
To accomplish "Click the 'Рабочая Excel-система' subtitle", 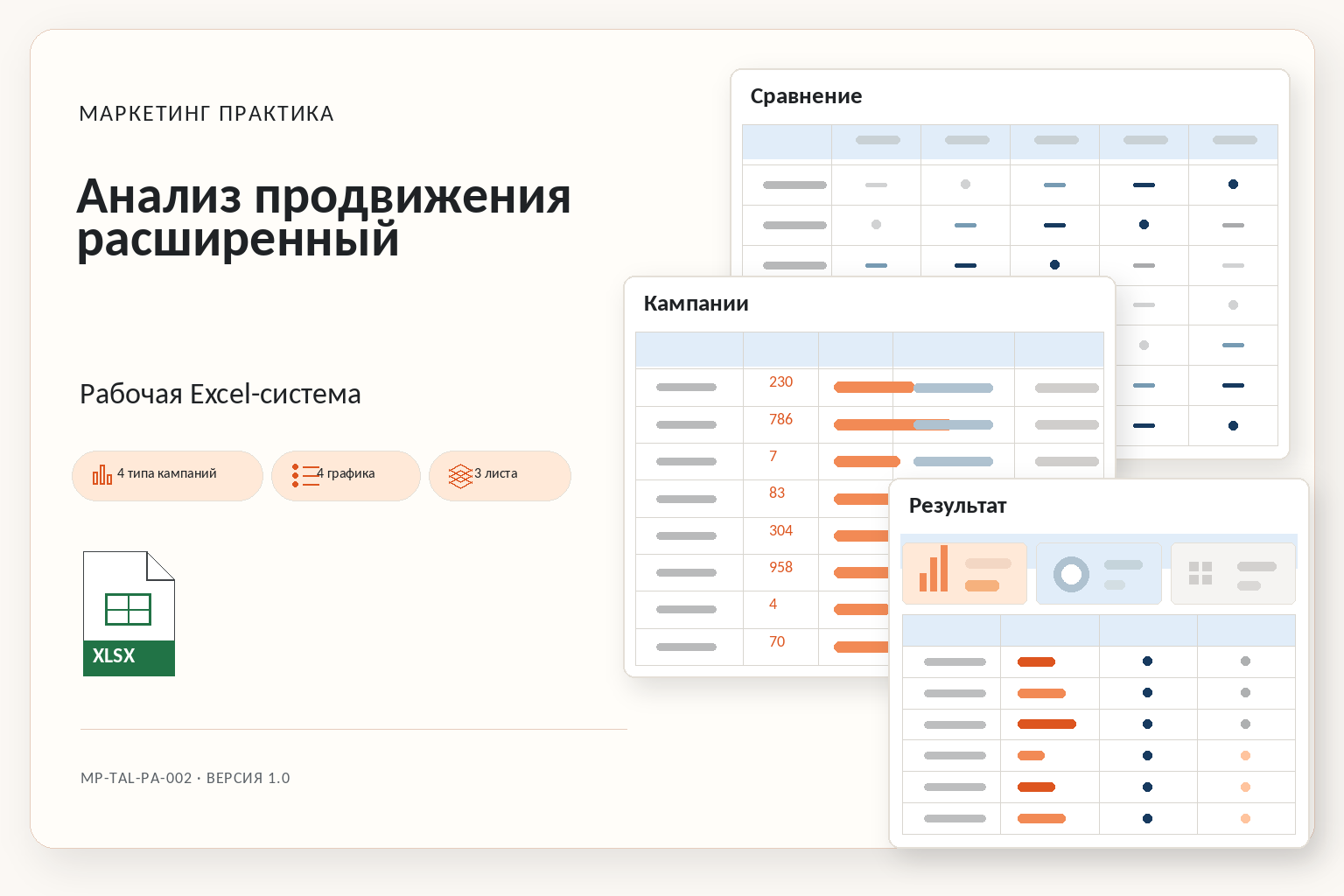I will click(220, 395).
